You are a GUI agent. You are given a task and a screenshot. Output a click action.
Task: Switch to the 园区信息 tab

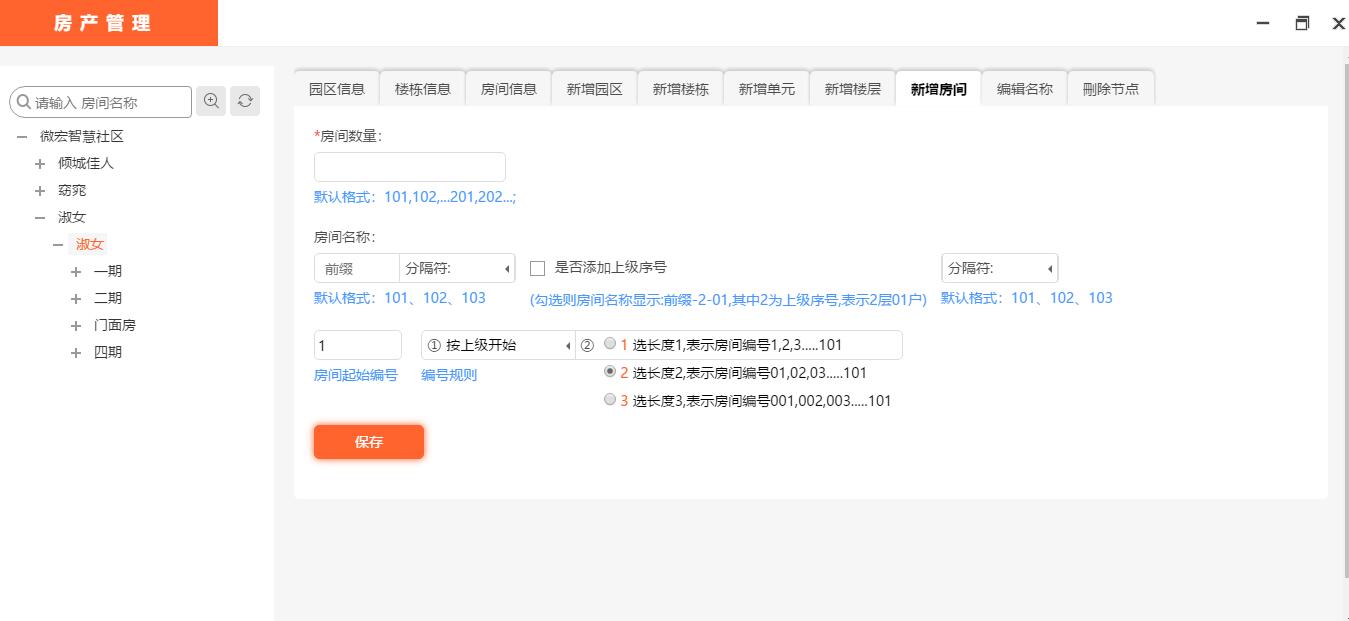tap(337, 88)
